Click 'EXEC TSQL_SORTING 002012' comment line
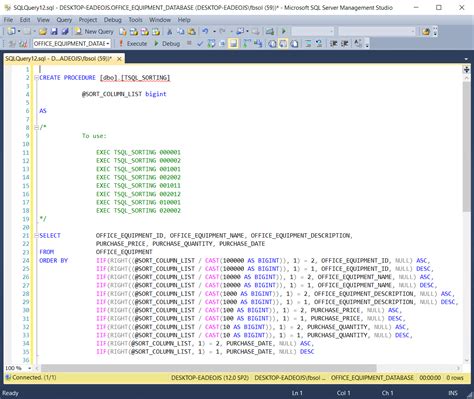 138,194
